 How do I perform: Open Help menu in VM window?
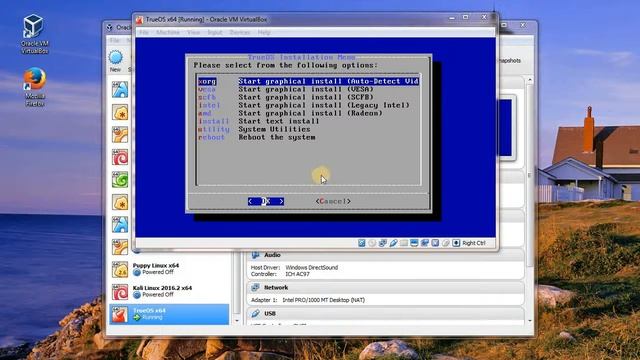(x=264, y=32)
